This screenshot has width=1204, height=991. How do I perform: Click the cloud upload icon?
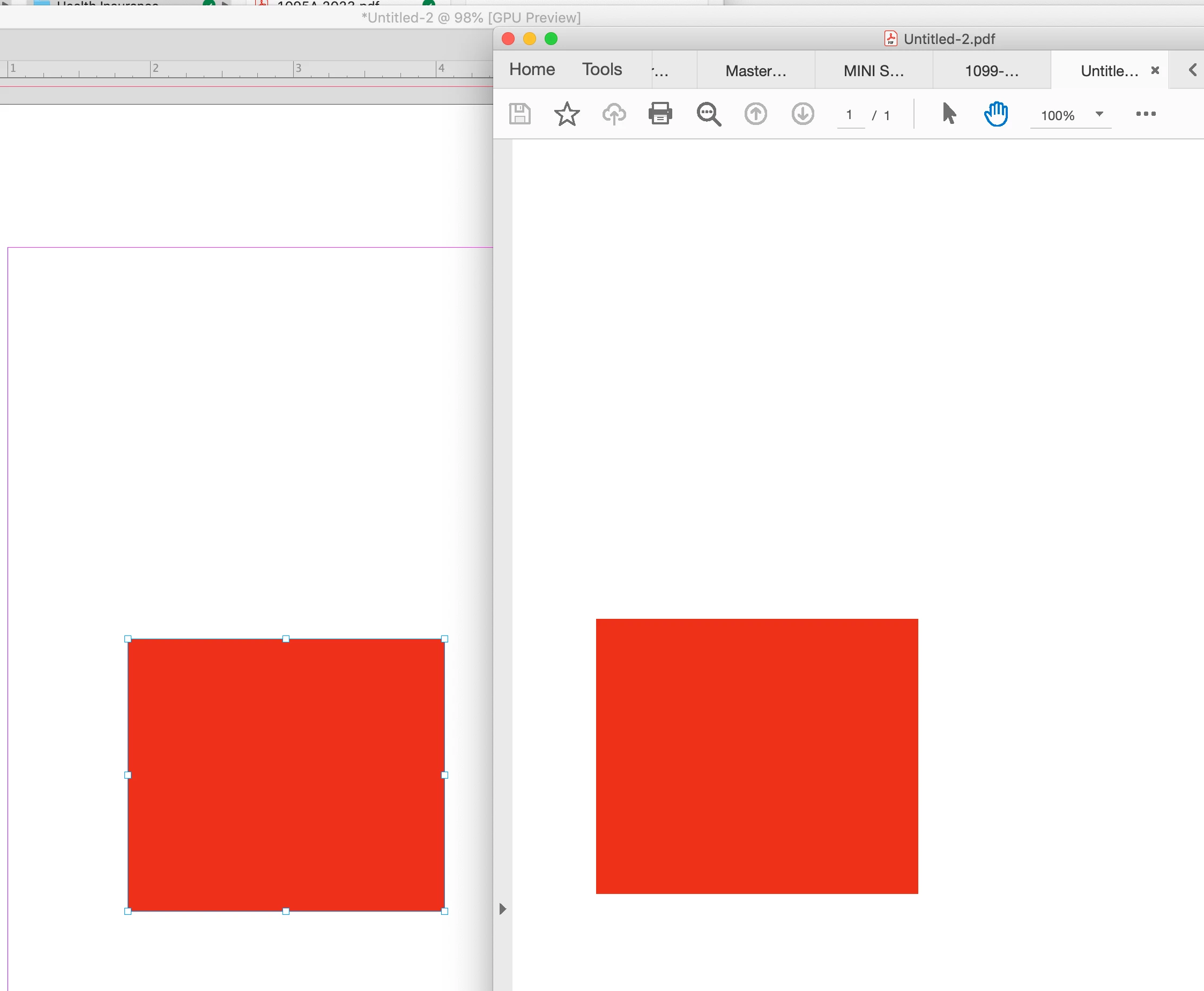coord(614,114)
